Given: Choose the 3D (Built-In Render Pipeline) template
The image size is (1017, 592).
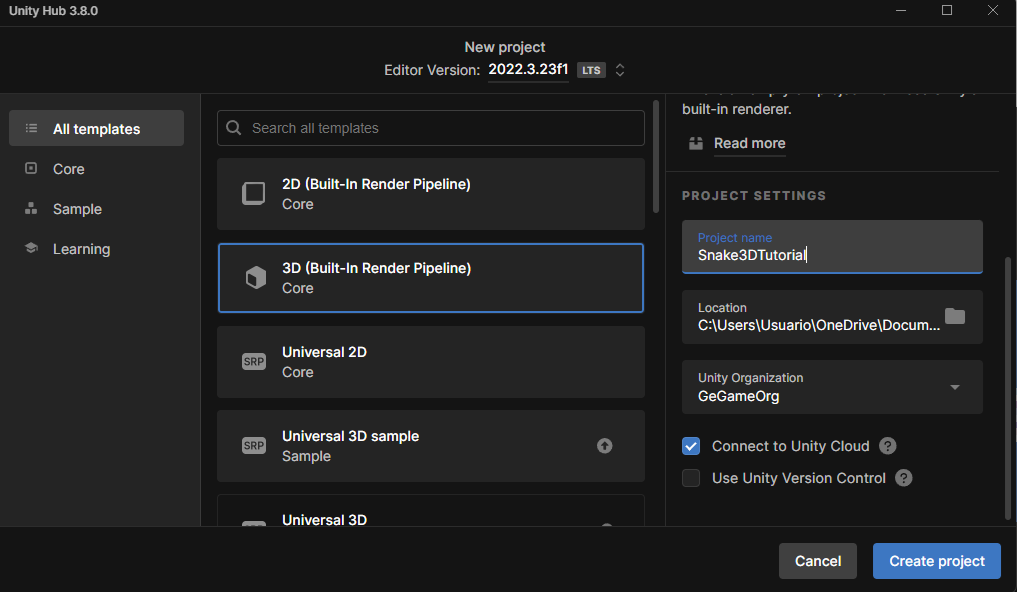Looking at the screenshot, I should tap(431, 278).
